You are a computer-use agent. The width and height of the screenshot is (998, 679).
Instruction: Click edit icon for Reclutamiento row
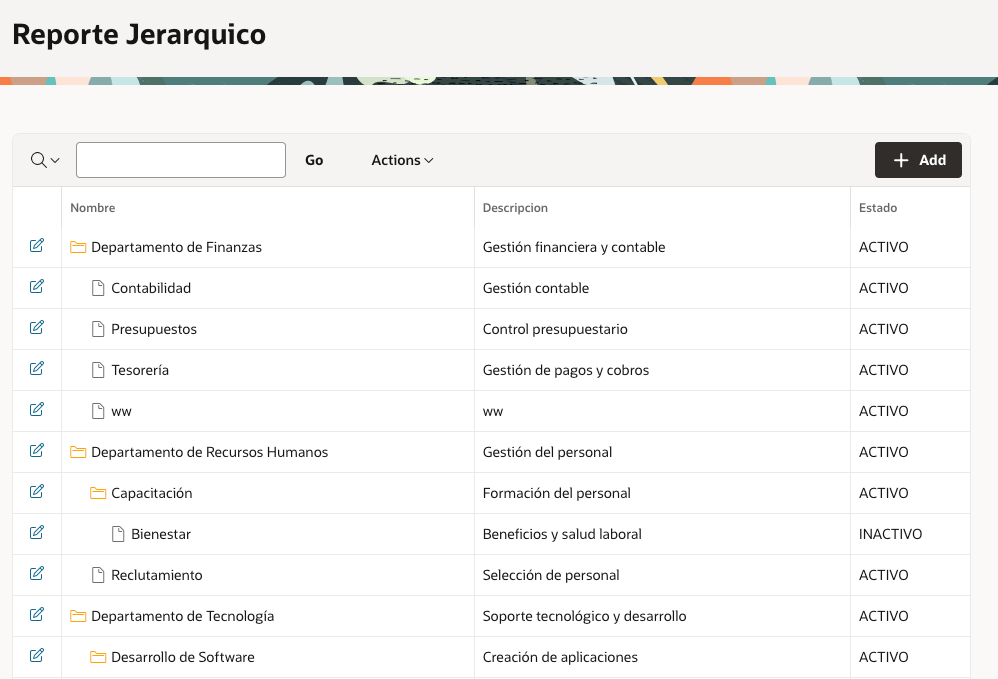(37, 574)
